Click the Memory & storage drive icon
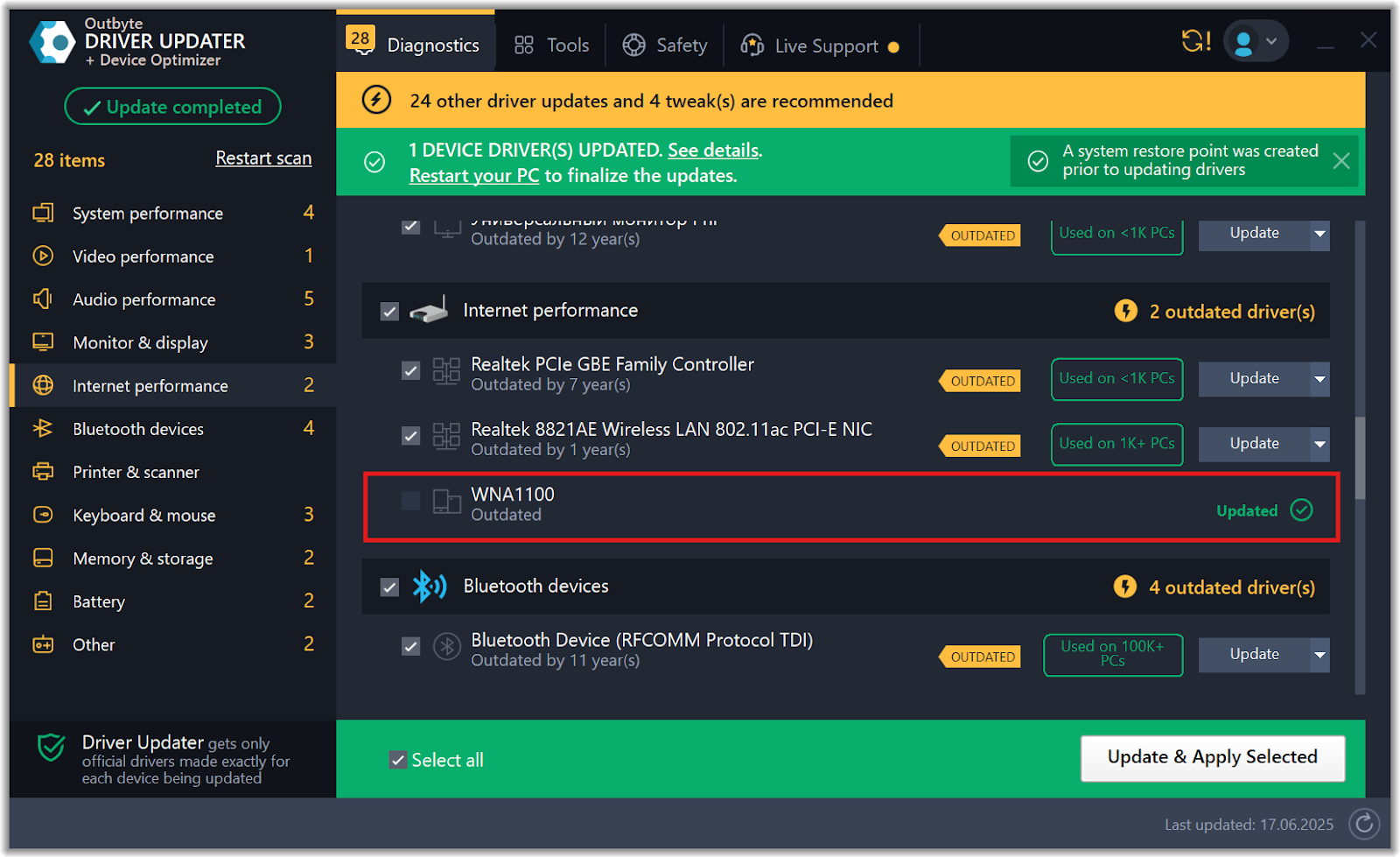Viewport: 1400px width, 857px height. [x=43, y=558]
